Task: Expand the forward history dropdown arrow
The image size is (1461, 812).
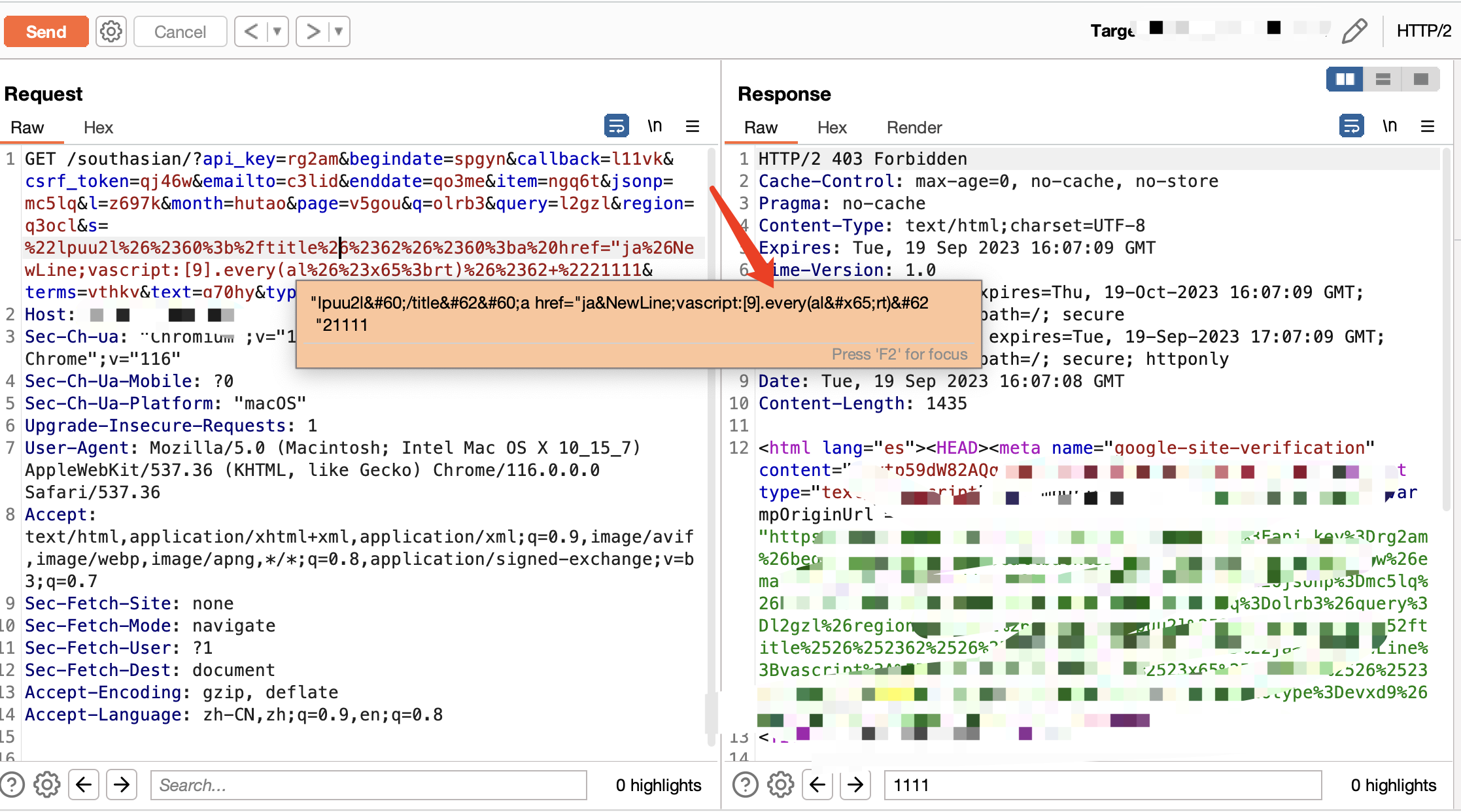Action: click(339, 31)
